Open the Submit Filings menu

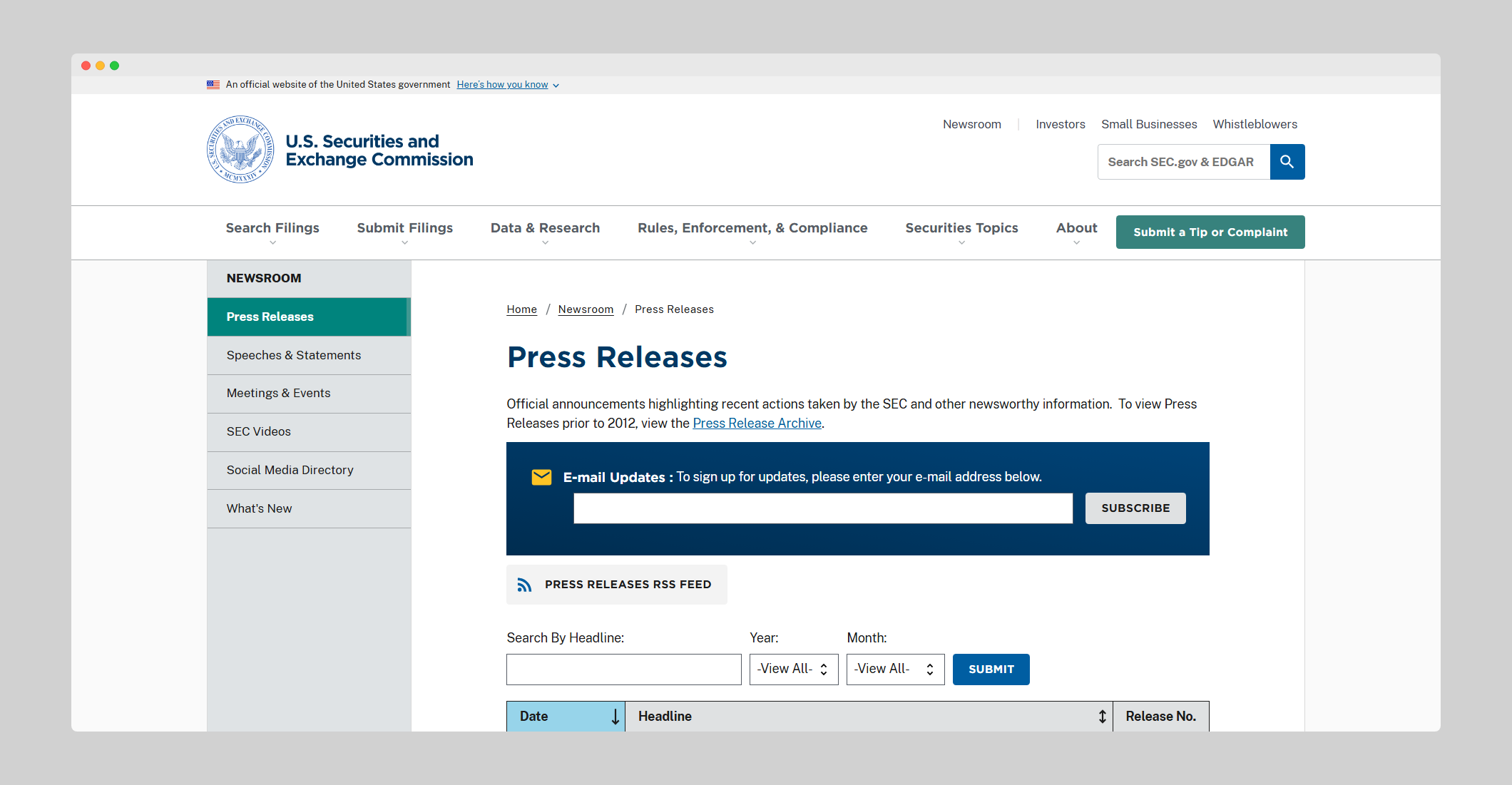[x=404, y=228]
